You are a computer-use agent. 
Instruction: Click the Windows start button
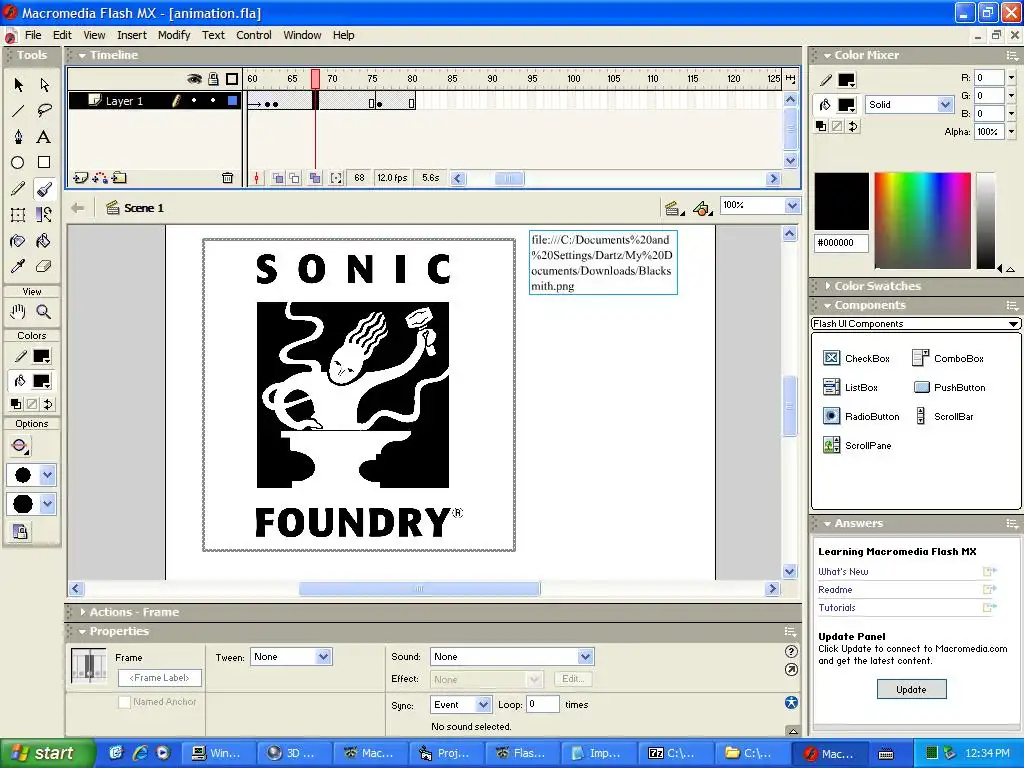click(47, 753)
